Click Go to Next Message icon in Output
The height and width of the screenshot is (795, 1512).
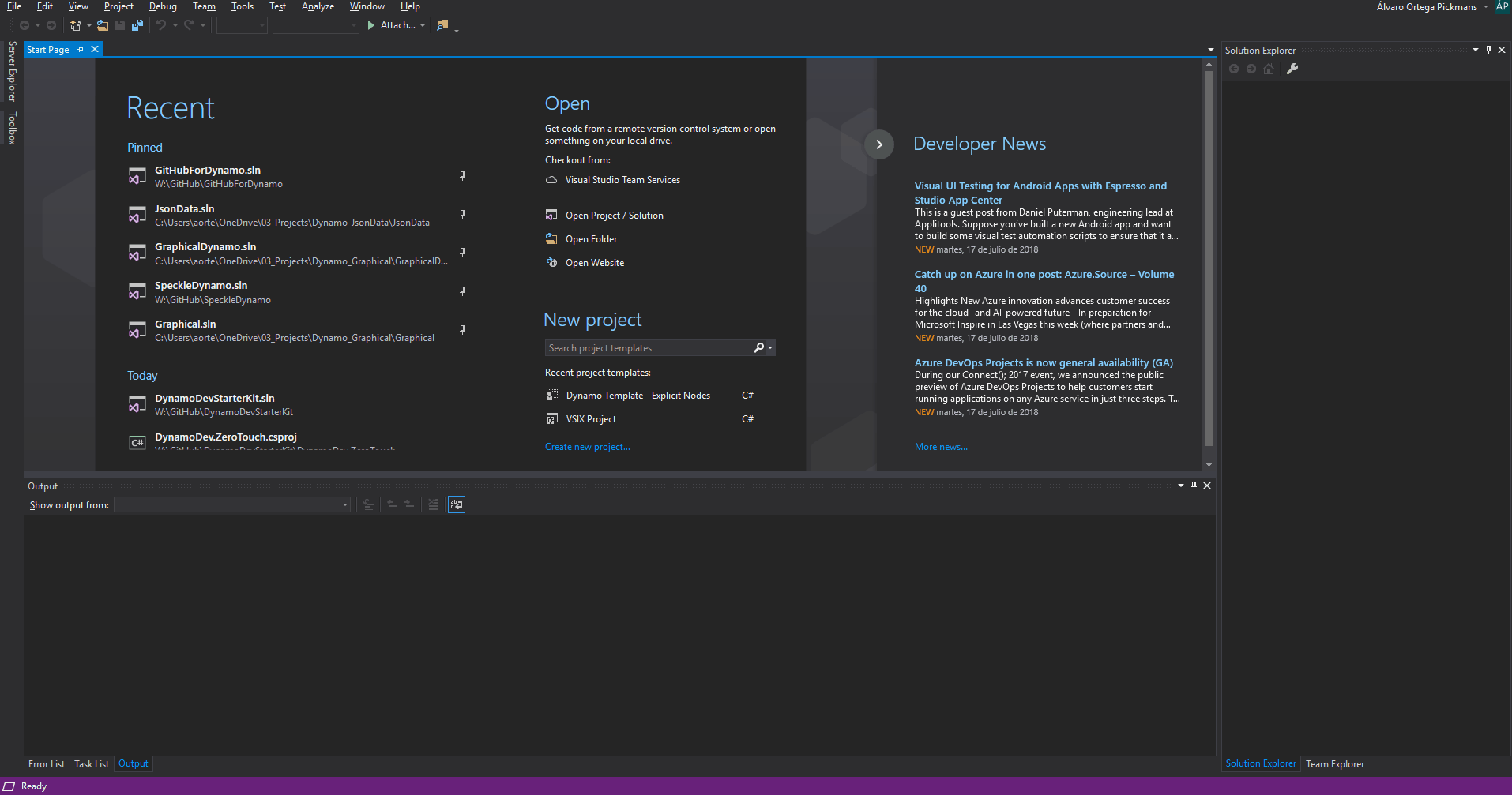[x=409, y=504]
